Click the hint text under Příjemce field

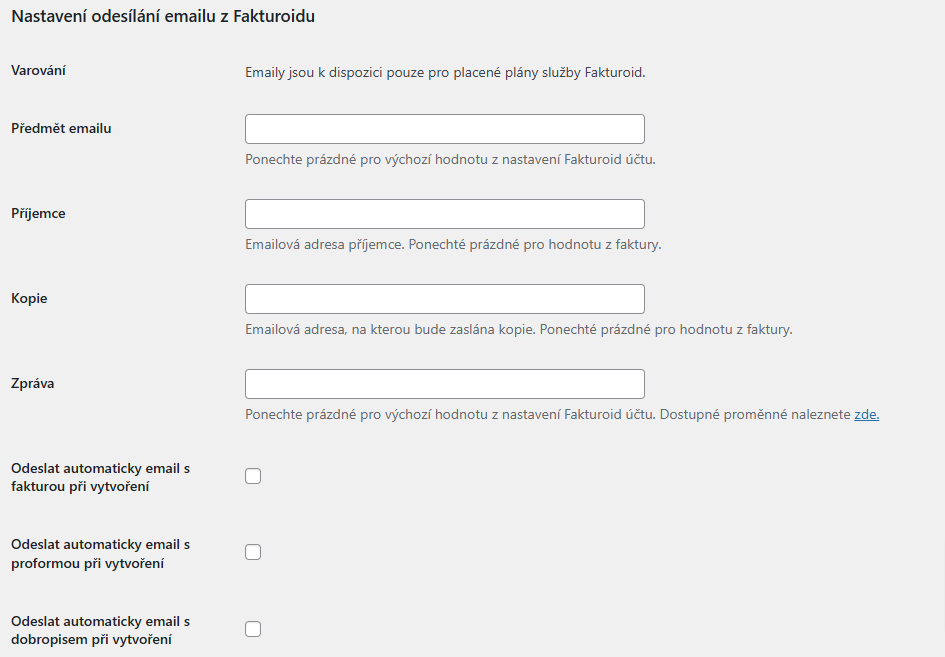453,245
